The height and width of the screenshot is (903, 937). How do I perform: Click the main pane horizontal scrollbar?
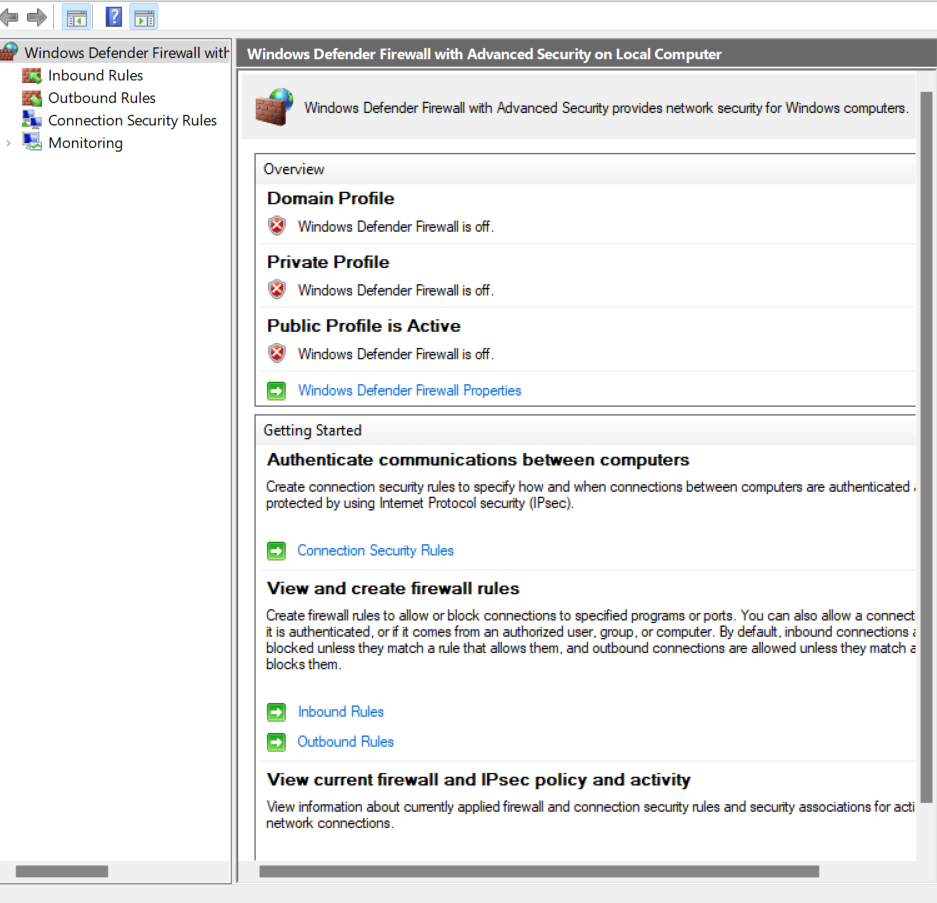[x=539, y=871]
